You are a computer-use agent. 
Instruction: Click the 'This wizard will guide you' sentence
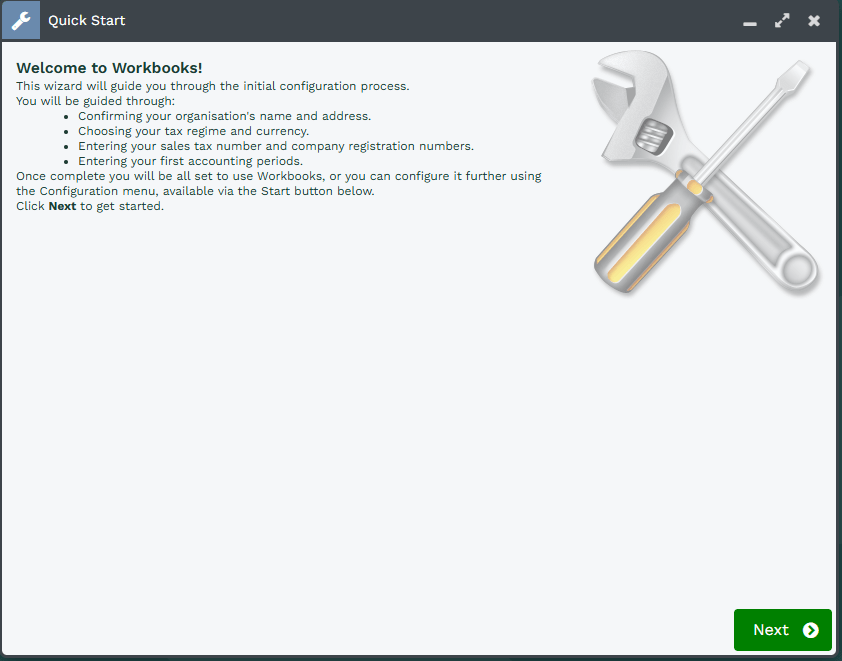(x=213, y=86)
